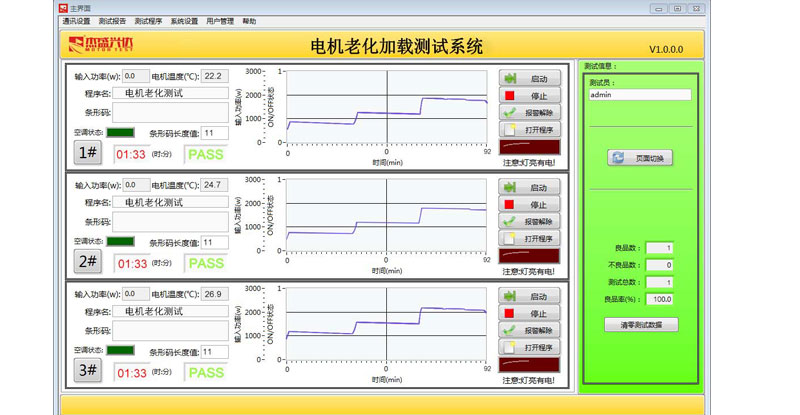This screenshot has width=800, height=415.
Task: Click station 1# green 空调状态 indicator
Action: [x=120, y=133]
